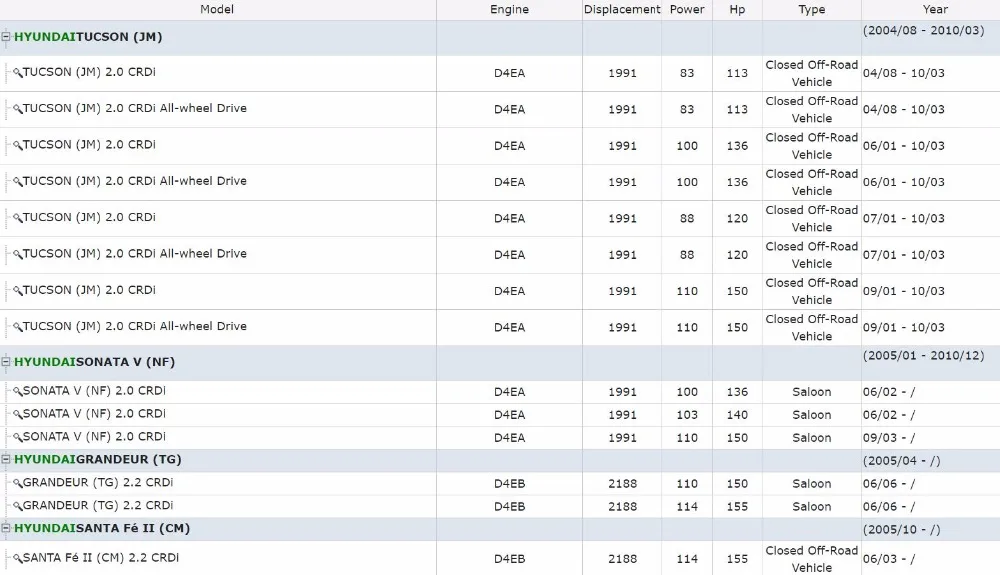Click power 88 in TUCSON All-wheel Drive row
Viewport: 1000px width, 575px height.
[687, 255]
